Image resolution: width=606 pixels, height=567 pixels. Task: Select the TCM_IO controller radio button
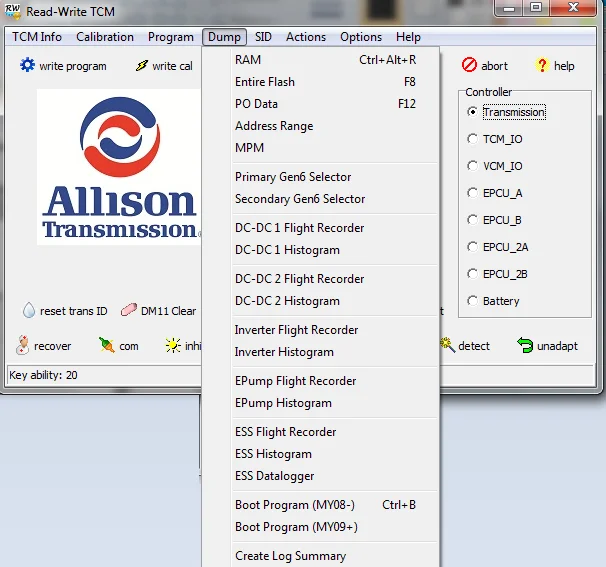point(472,139)
